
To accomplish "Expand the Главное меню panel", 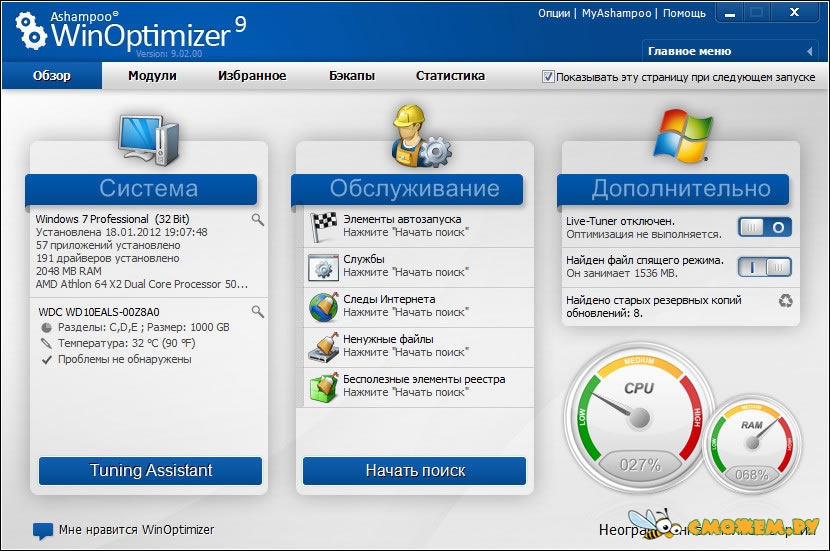I will (x=730, y=51).
